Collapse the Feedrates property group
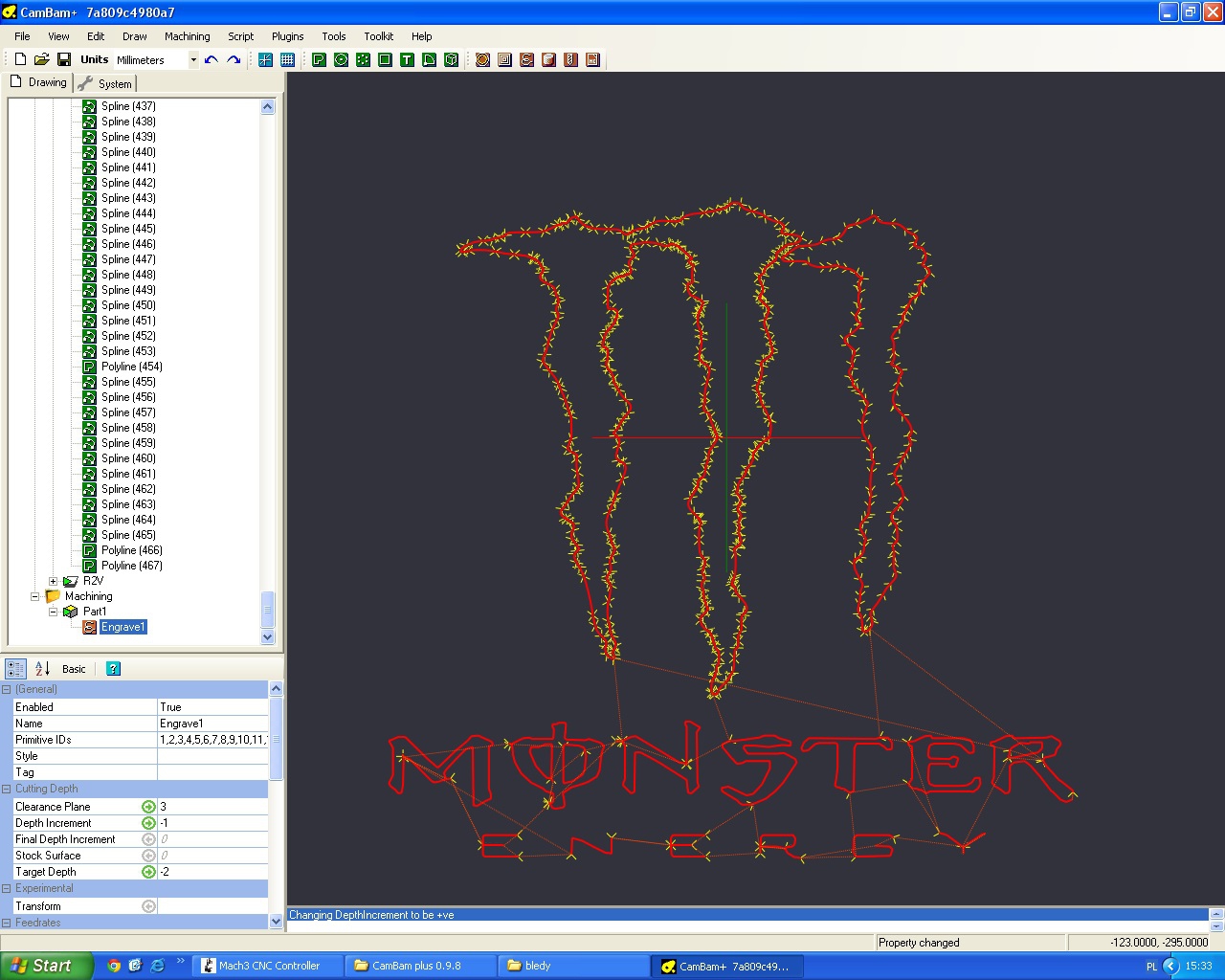This screenshot has width=1225, height=980. coord(7,923)
